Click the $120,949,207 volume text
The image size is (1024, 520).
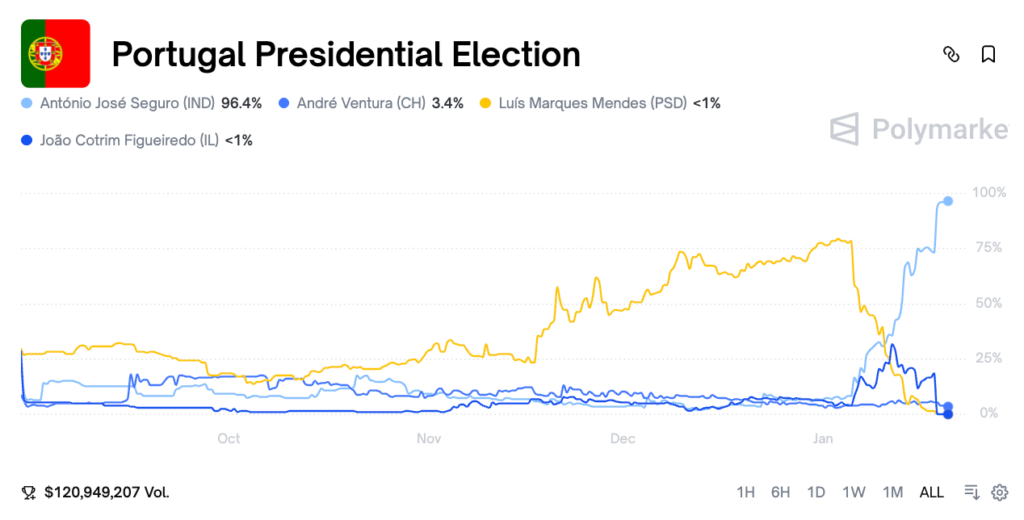(x=106, y=492)
